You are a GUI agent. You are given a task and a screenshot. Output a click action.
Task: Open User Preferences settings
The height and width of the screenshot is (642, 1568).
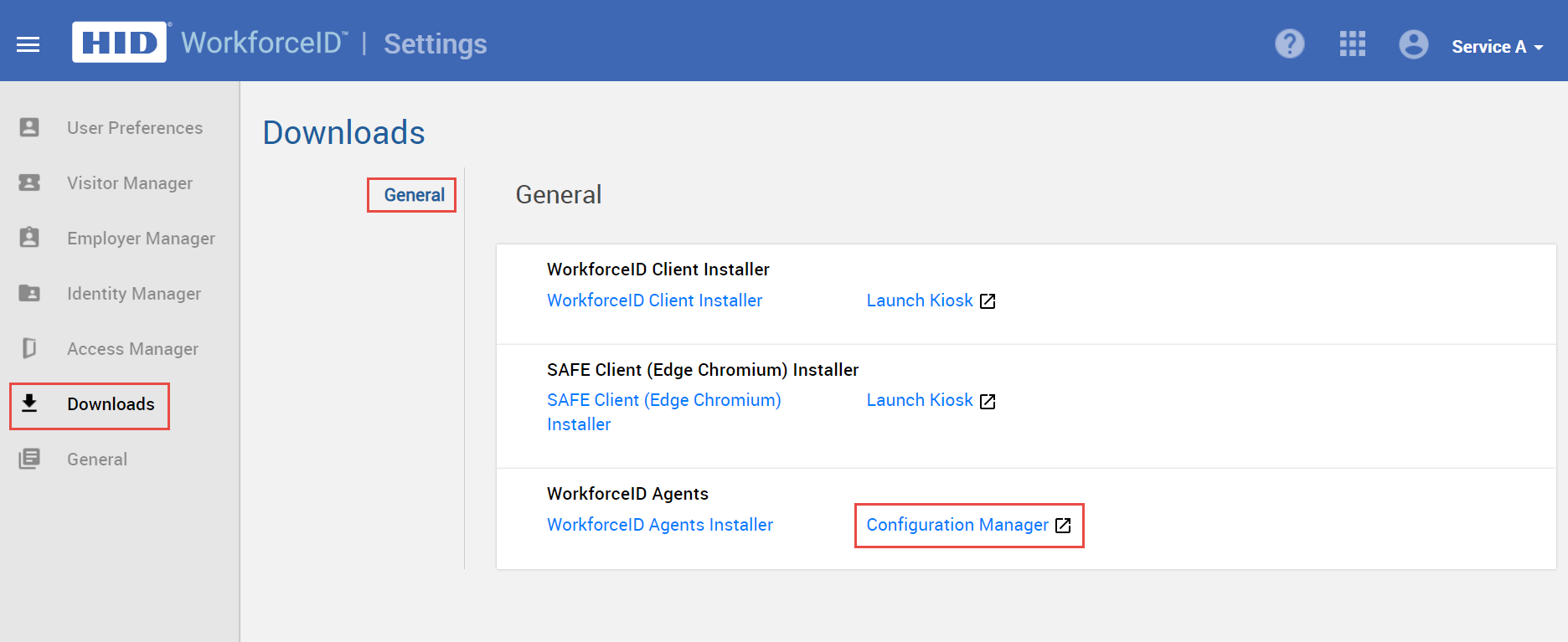[x=135, y=128]
